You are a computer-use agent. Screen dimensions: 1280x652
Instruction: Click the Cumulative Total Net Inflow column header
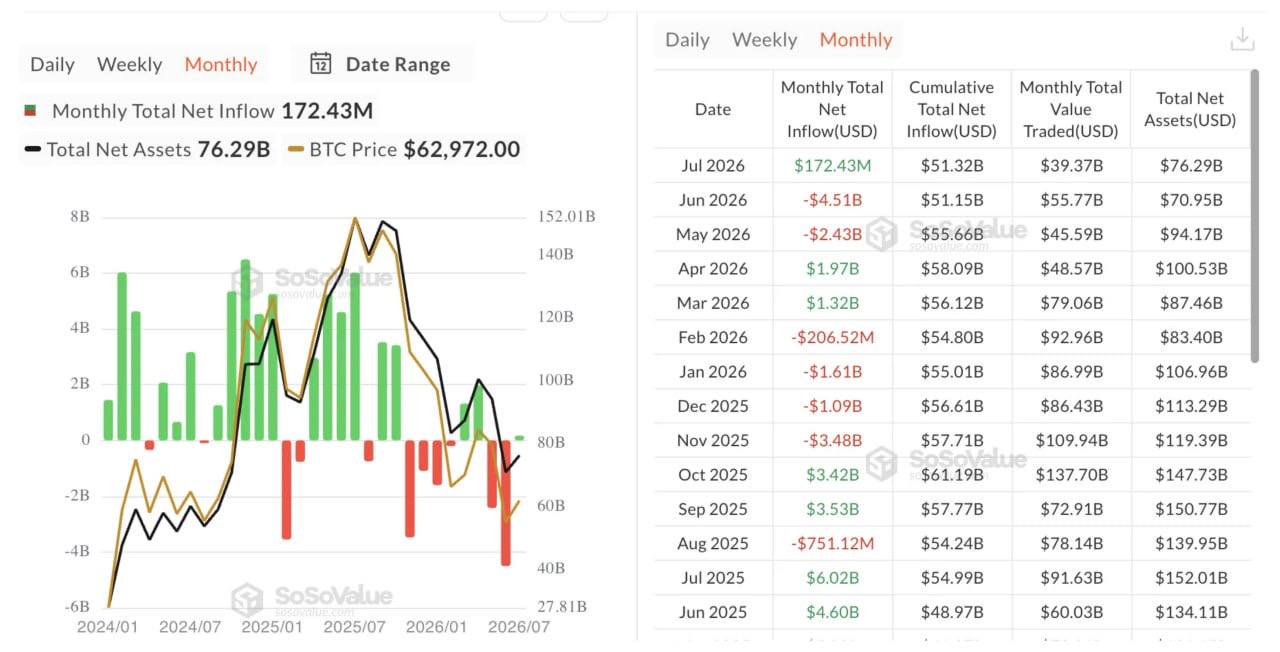951,109
